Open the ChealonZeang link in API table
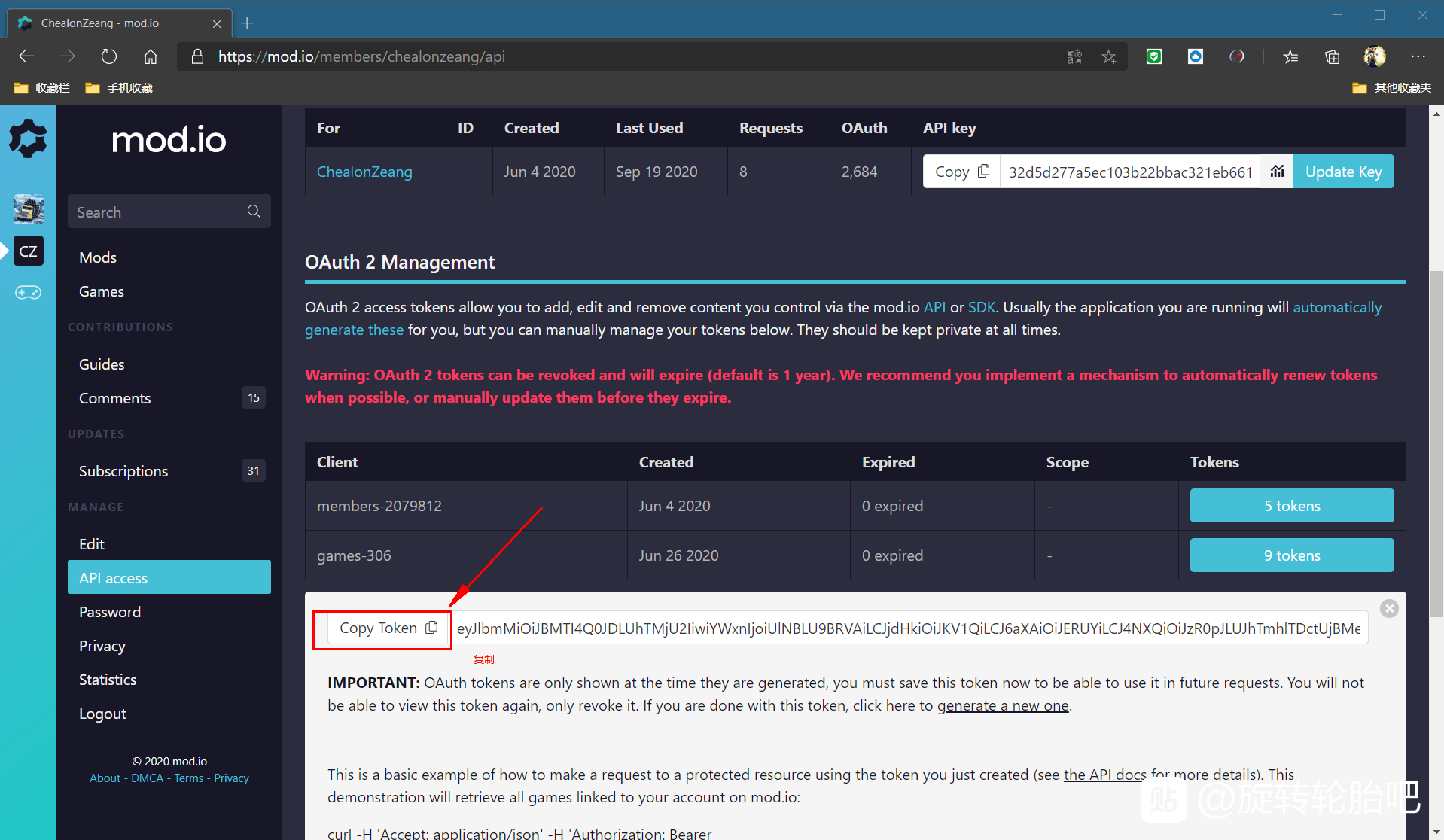 (x=364, y=172)
